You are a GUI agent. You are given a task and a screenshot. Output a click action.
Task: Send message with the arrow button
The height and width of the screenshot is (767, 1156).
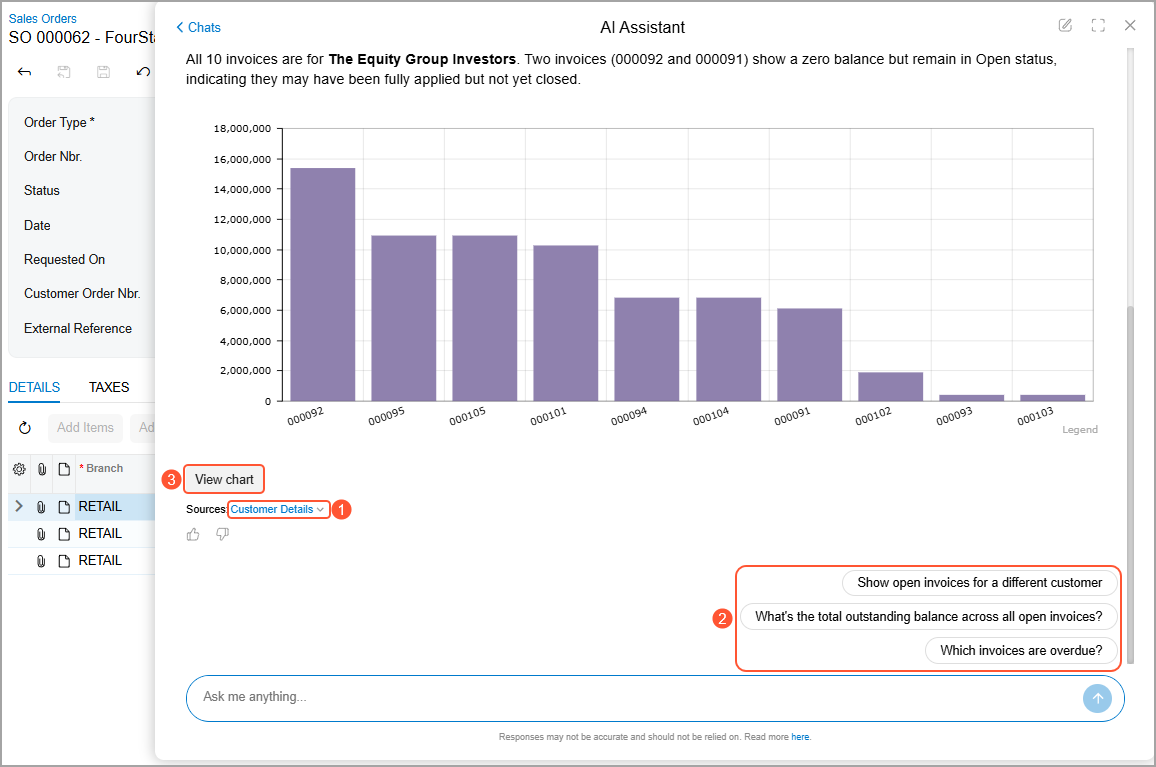click(x=1097, y=698)
